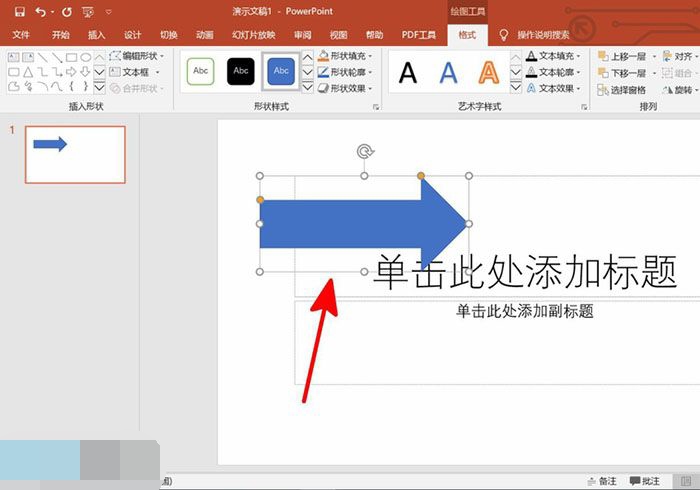
Task: Select the blue Abc shape style swatch
Action: click(x=282, y=71)
